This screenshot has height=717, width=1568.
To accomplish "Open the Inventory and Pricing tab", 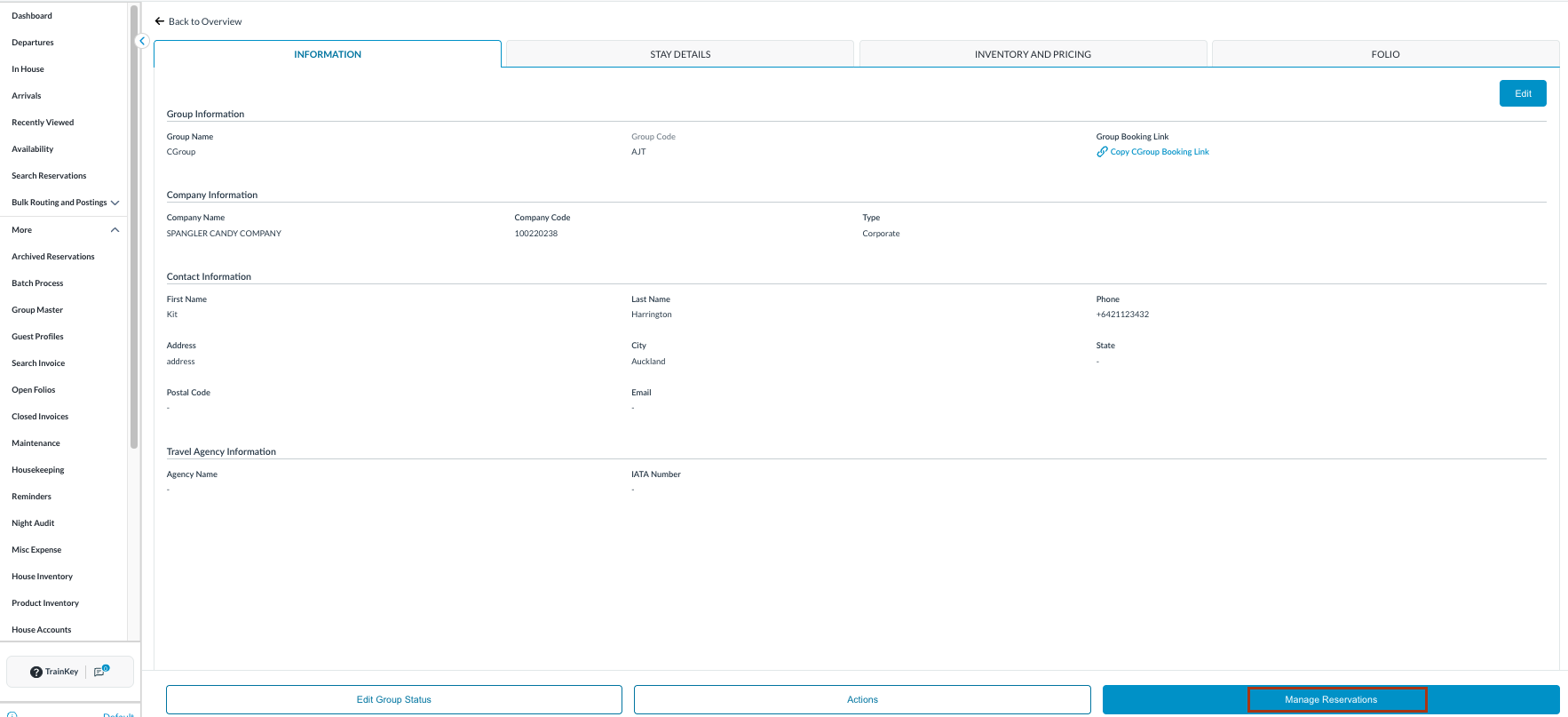I will pyautogui.click(x=1032, y=54).
